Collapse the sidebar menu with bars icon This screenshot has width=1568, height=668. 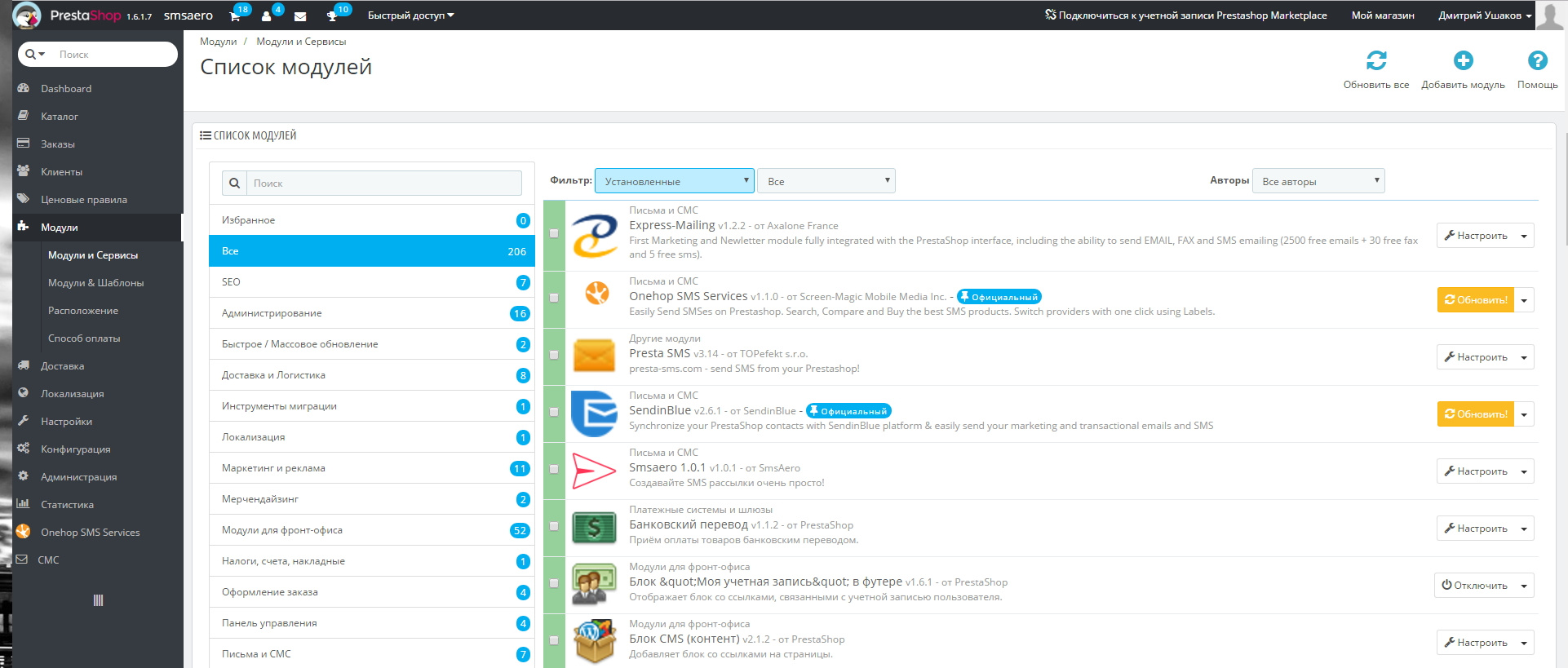pyautogui.click(x=98, y=600)
